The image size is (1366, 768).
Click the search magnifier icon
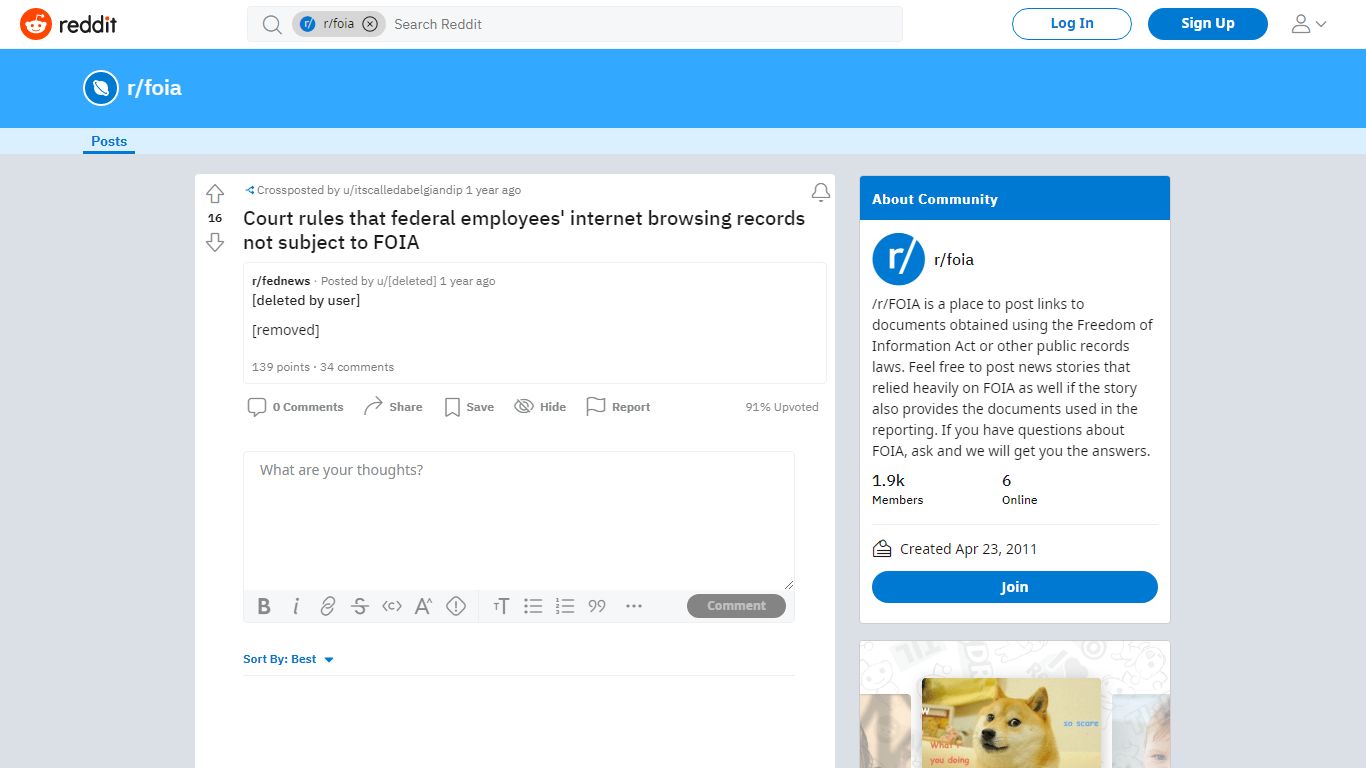point(272,24)
